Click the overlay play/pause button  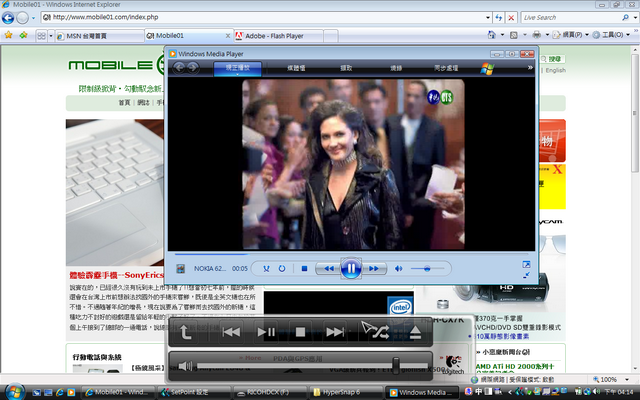pos(266,332)
